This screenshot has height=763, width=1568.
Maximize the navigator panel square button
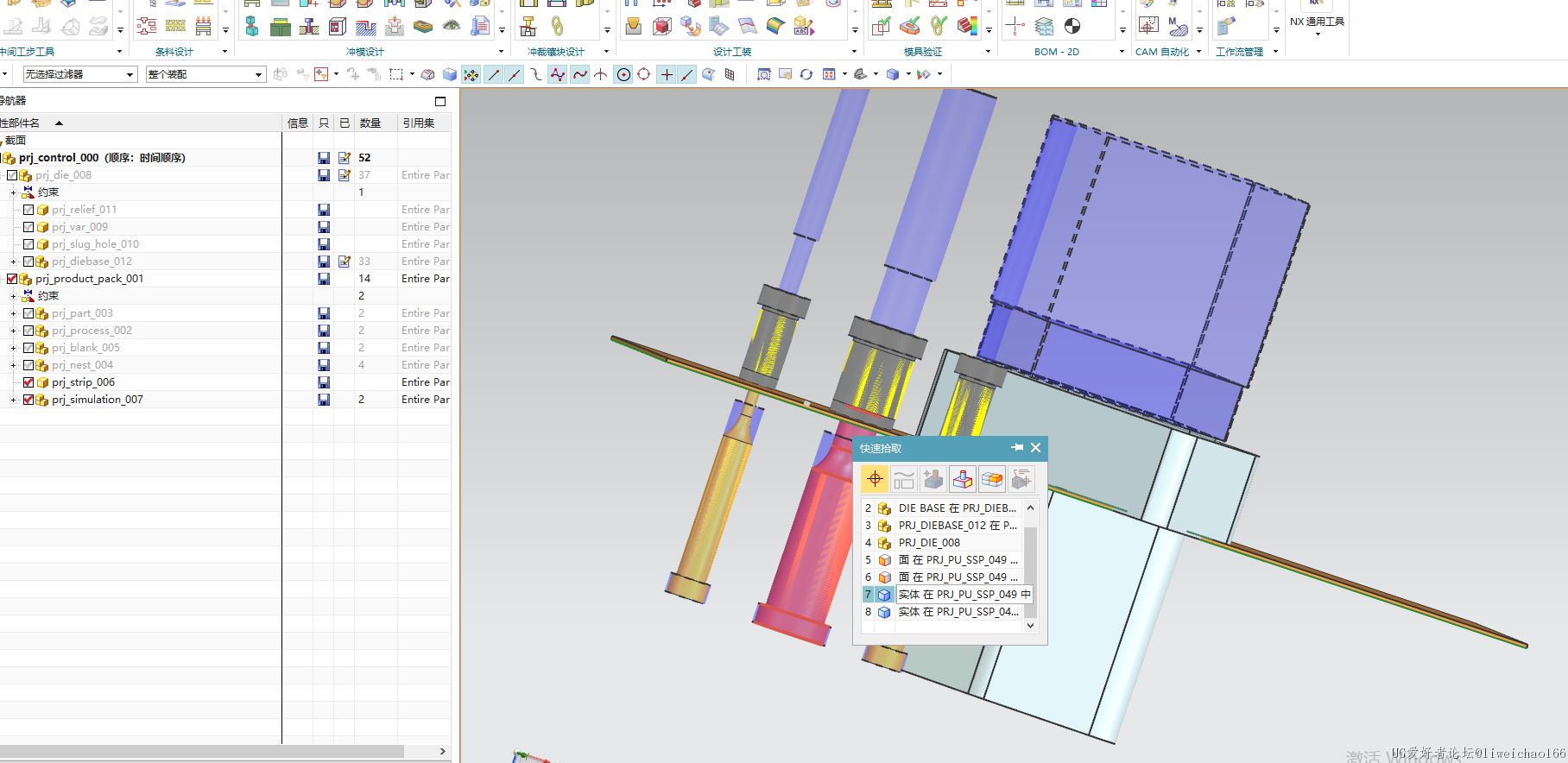pyautogui.click(x=440, y=101)
